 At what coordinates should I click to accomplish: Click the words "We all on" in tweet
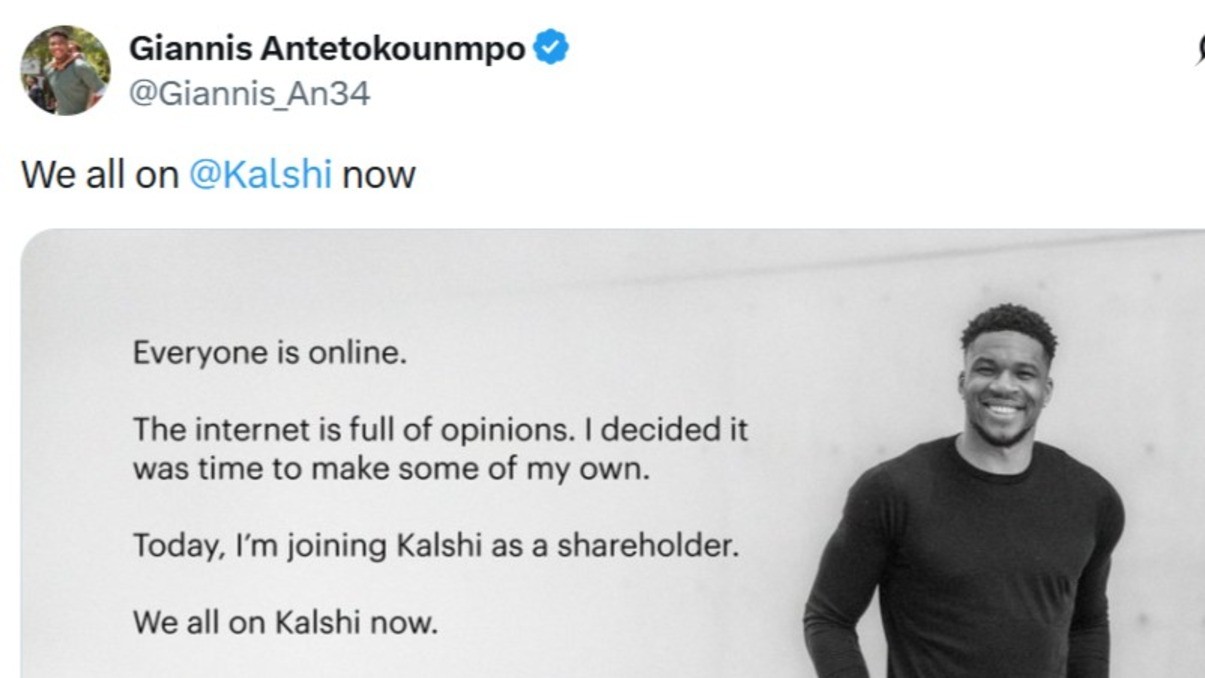point(100,175)
